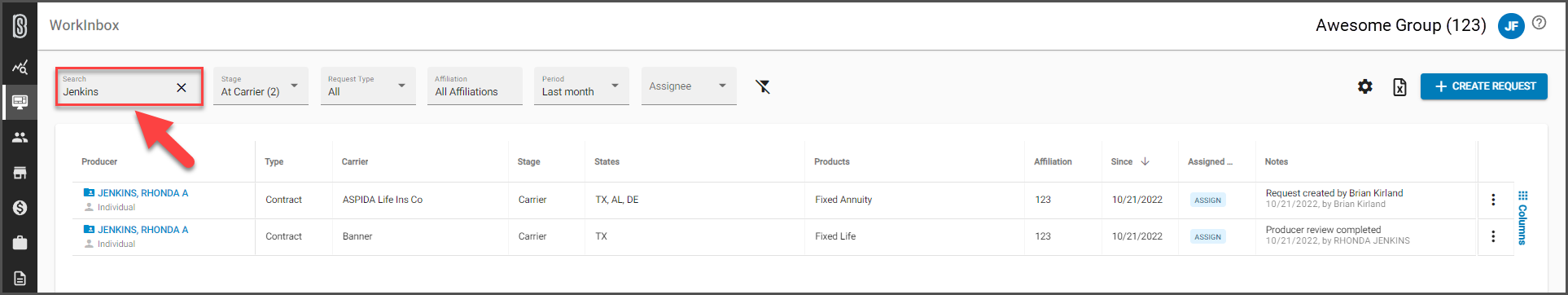Open the analytics icon in sidebar
This screenshot has height=295, width=1568.
click(20, 67)
